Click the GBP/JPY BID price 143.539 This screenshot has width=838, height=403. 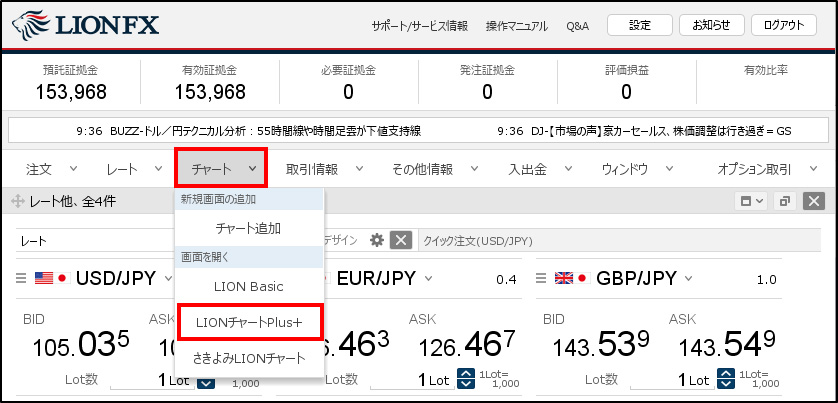601,346
